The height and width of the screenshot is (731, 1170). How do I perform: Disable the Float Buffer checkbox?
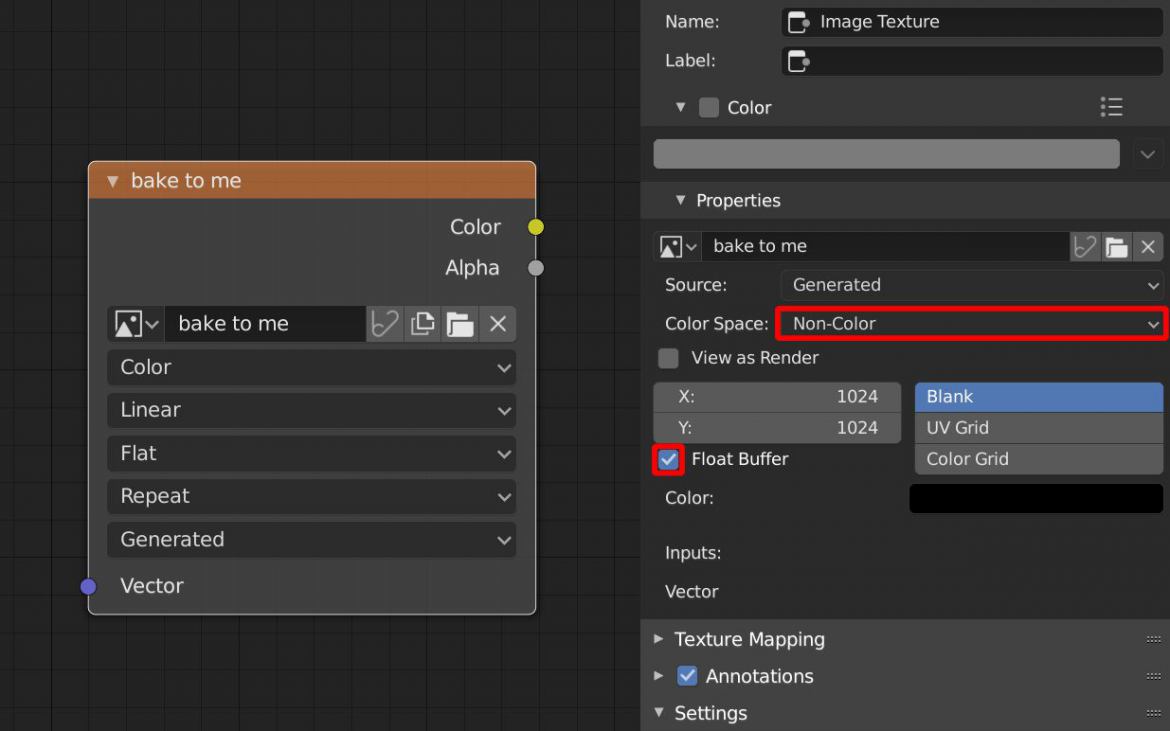coord(669,460)
